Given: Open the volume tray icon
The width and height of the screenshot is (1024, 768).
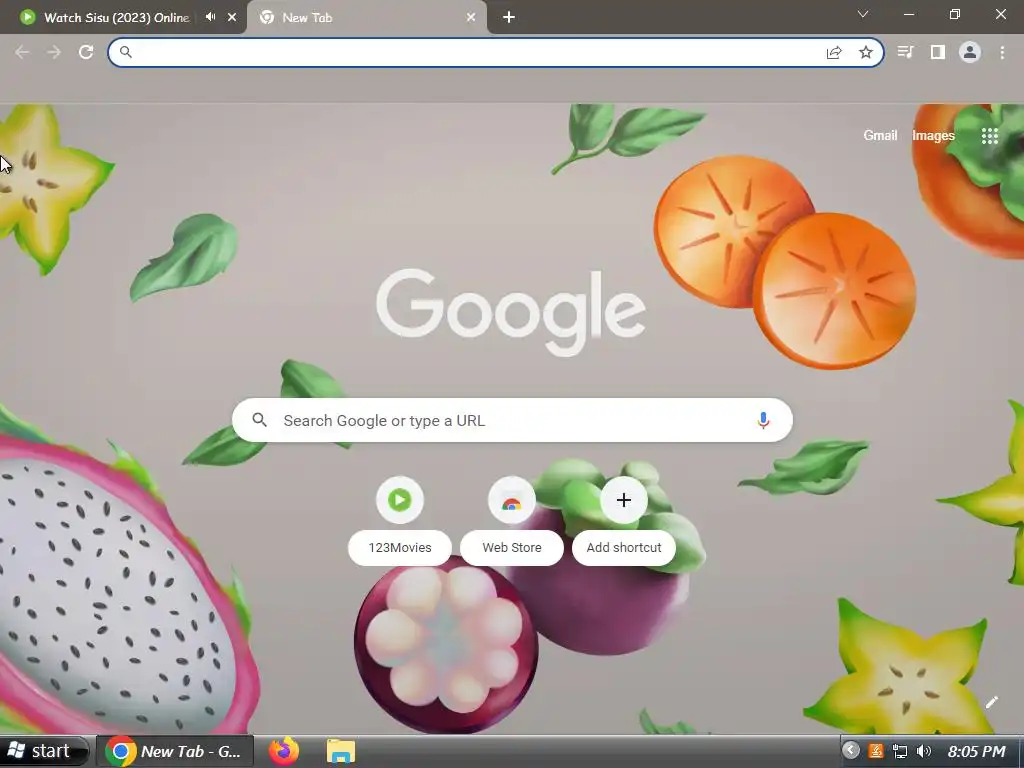Looking at the screenshot, I should [923, 751].
